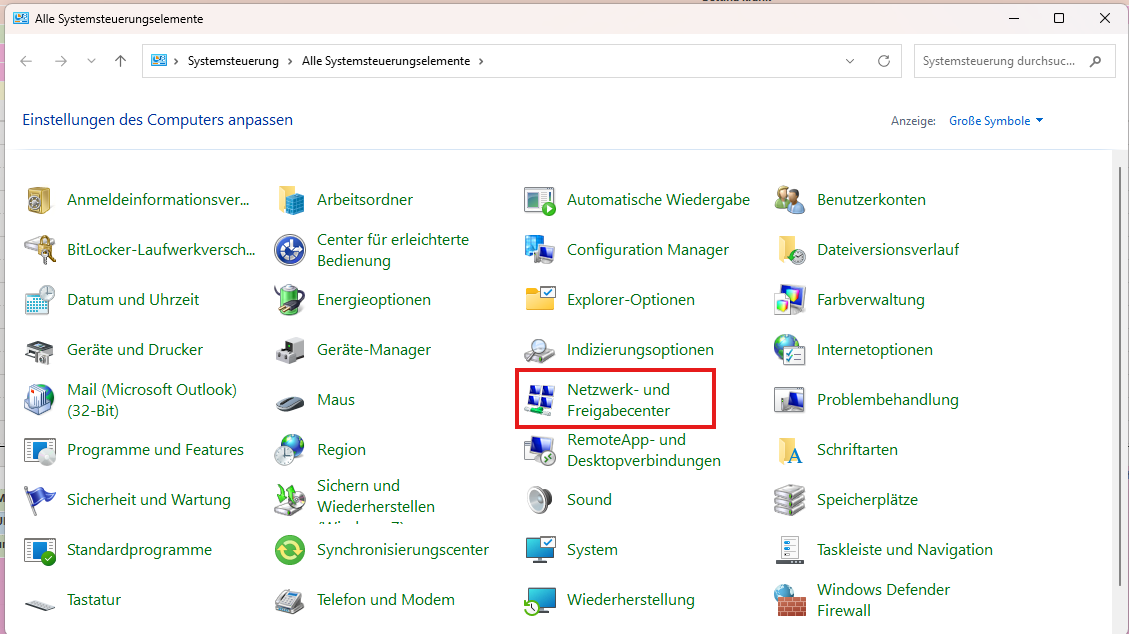Open the BitLocker-Laufwerkverschlüsselung icon
1129x634 pixels.
(40, 250)
